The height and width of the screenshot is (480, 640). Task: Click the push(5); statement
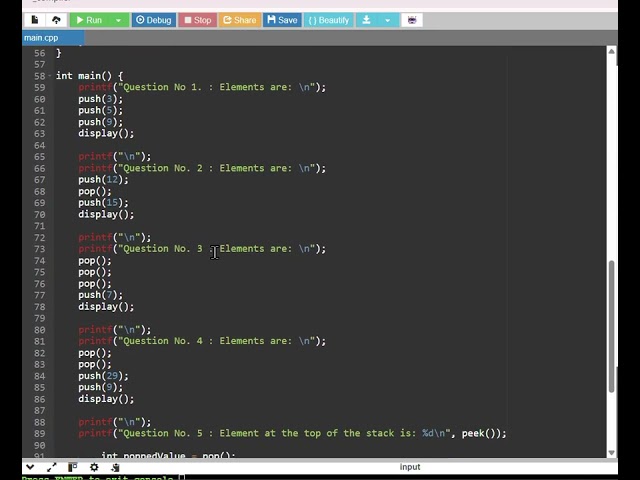pos(100,110)
